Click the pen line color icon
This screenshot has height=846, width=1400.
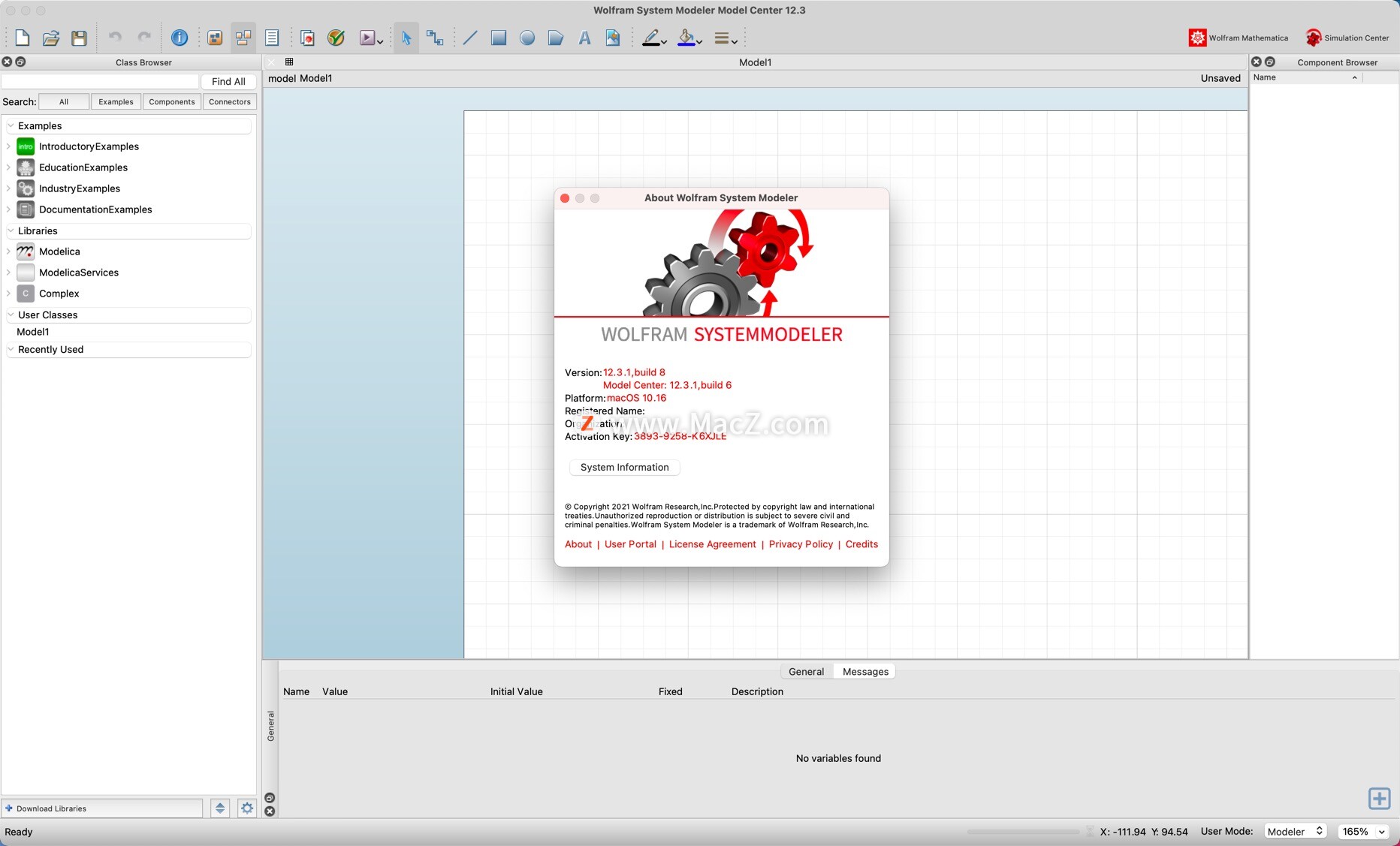point(651,38)
